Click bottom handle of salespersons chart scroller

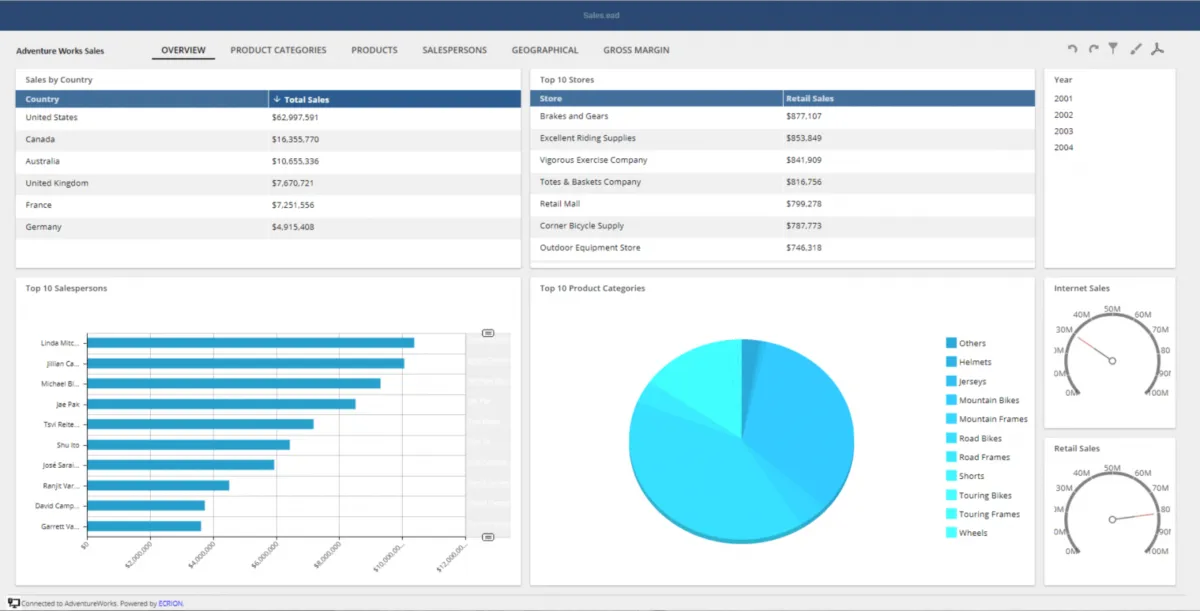click(x=488, y=537)
